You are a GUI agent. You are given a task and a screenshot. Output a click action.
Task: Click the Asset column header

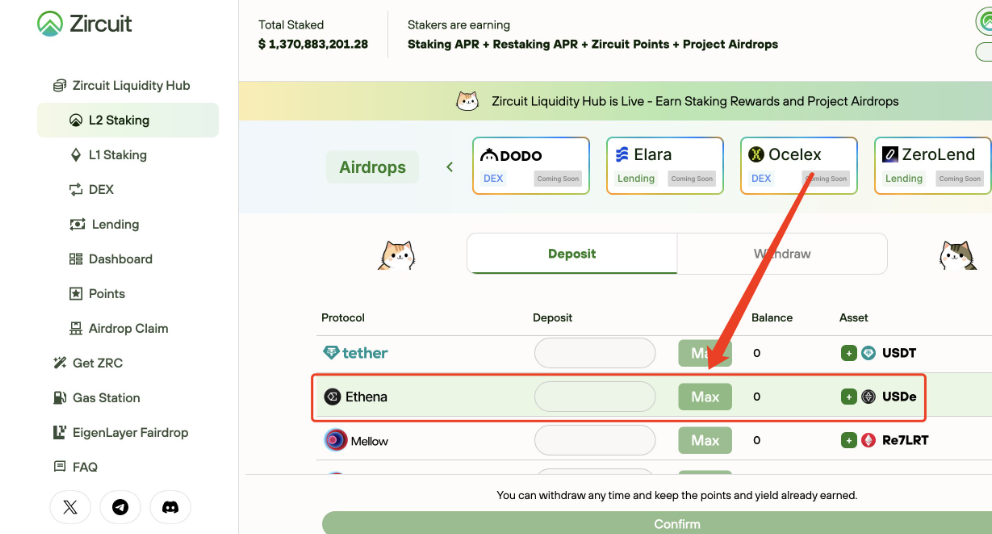tap(853, 318)
